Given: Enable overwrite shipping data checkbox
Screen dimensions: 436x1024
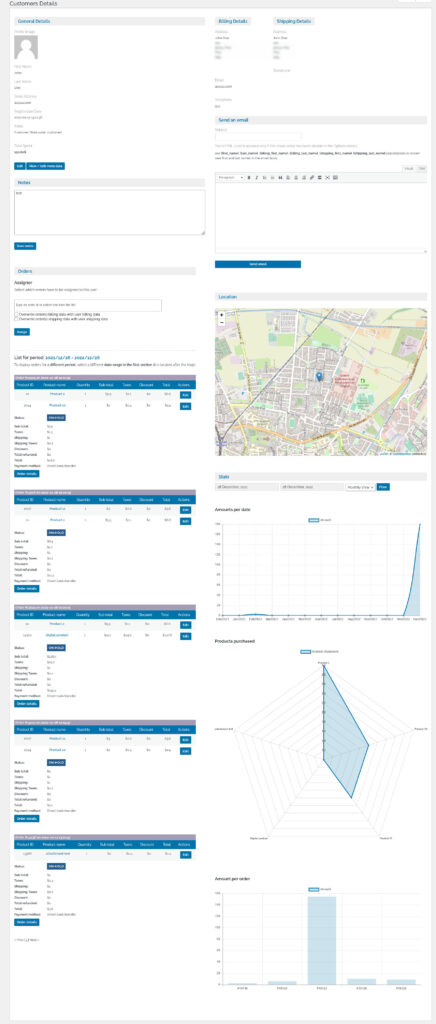Looking at the screenshot, I should click(16, 319).
